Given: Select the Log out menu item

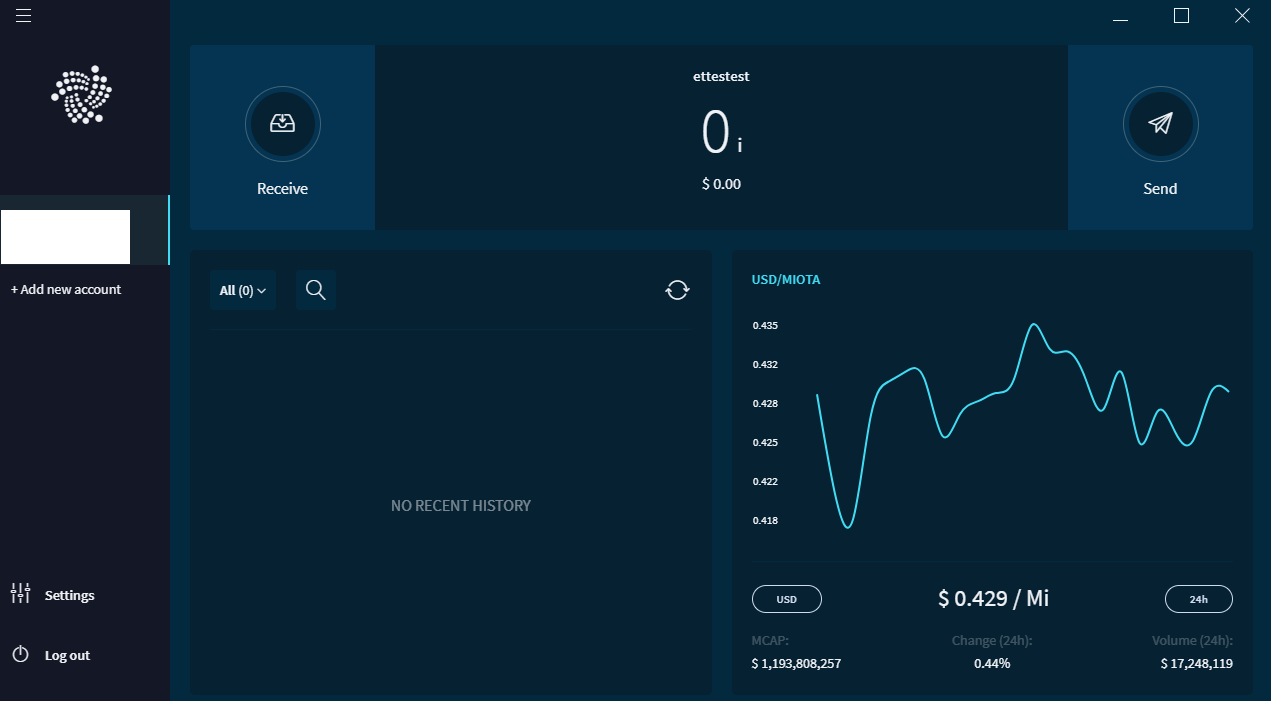Looking at the screenshot, I should 67,655.
